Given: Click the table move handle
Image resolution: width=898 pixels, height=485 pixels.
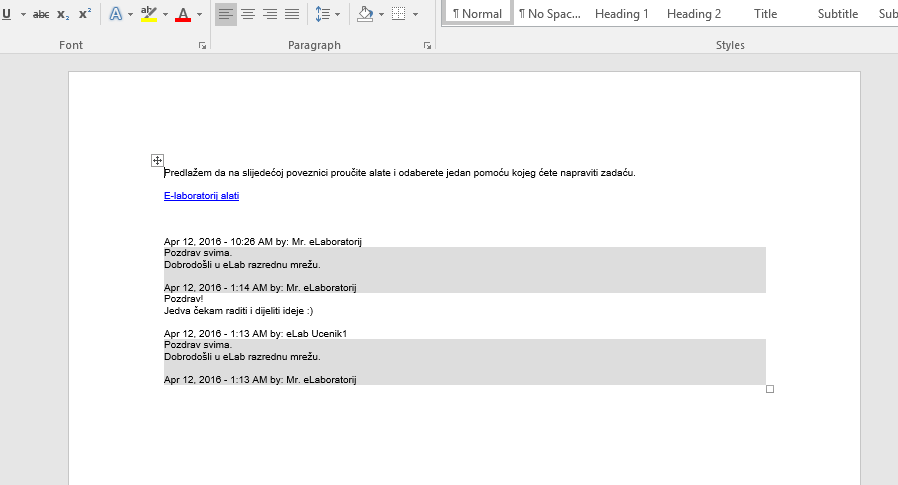Looking at the screenshot, I should [157, 160].
